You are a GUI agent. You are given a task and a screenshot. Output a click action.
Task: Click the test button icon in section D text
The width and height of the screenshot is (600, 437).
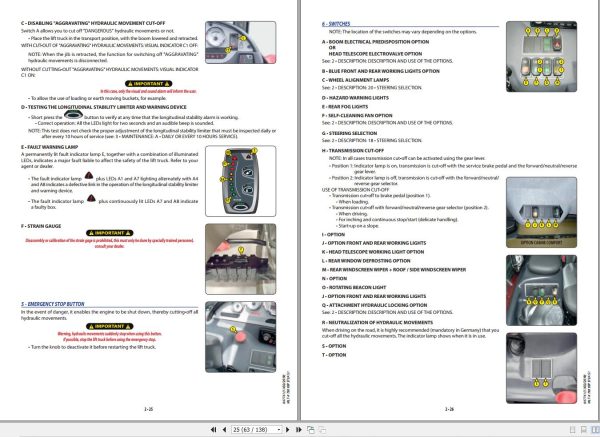(73, 114)
